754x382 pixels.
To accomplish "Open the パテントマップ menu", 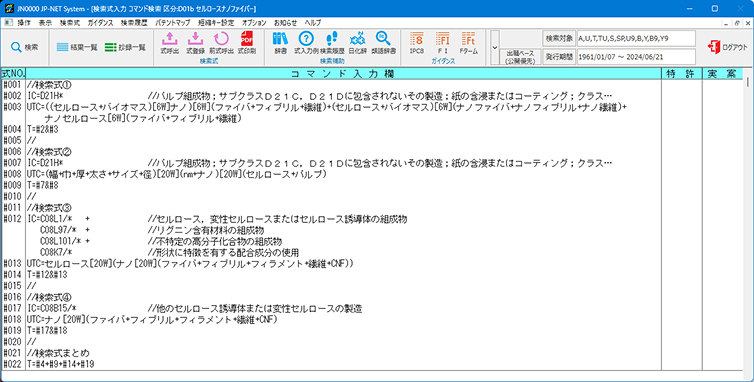I will 173,23.
